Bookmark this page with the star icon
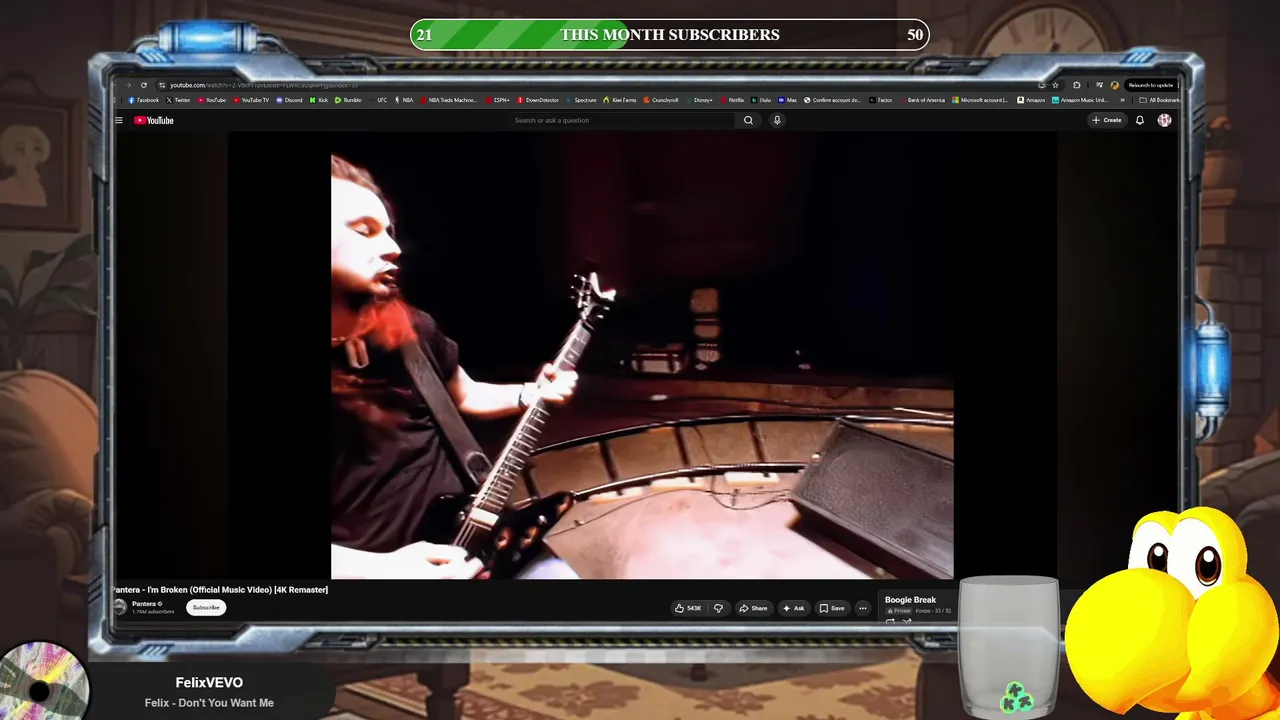 pyautogui.click(x=1055, y=85)
